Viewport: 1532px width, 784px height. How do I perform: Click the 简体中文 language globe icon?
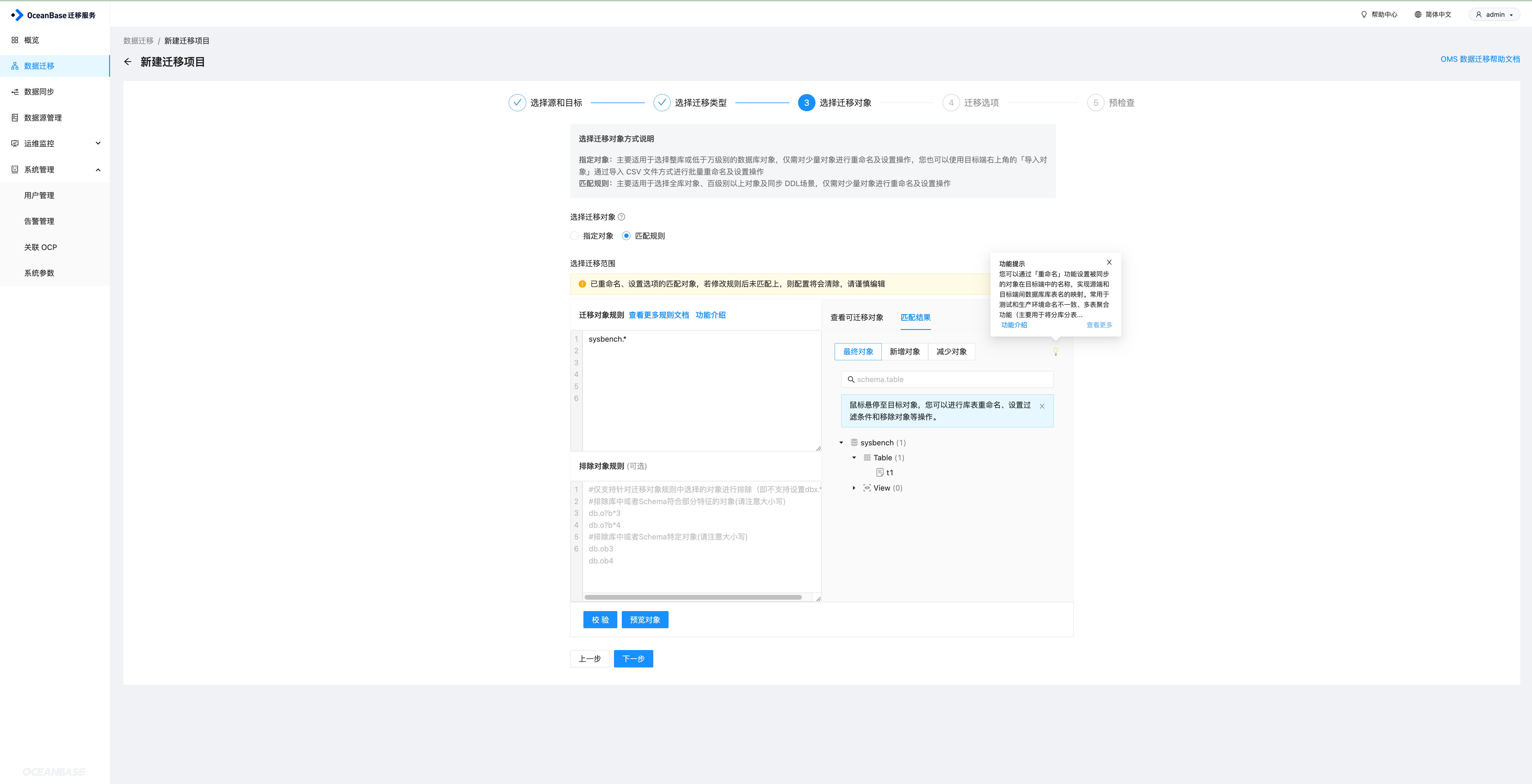click(x=1418, y=14)
